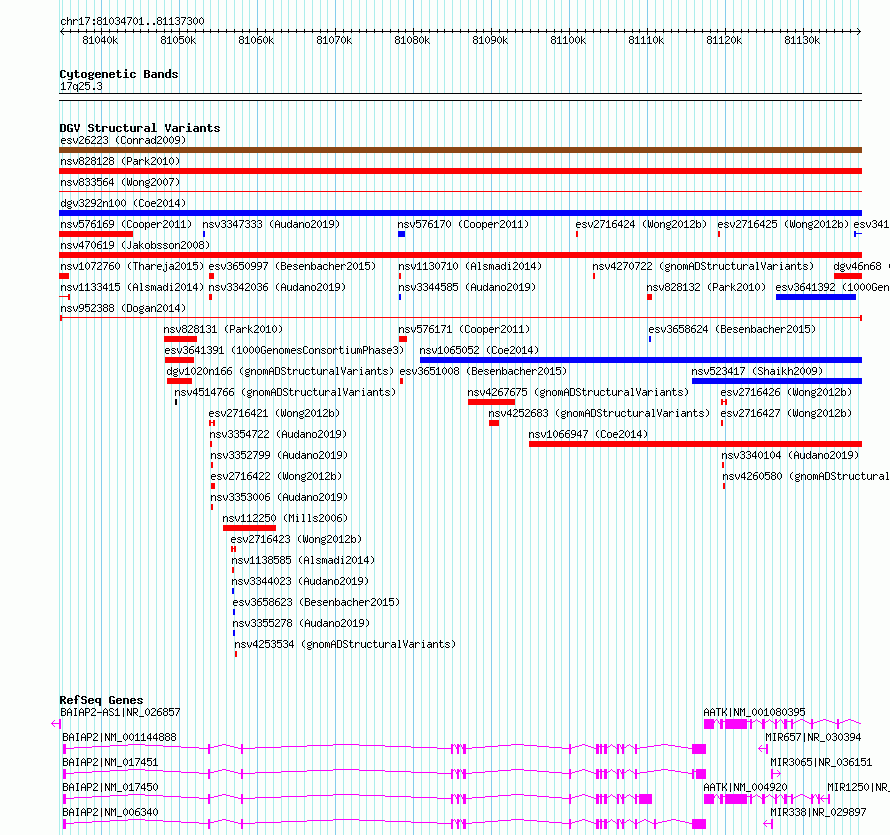Open esv3658624 (Besenbacher2015) variant

pyautogui.click(x=732, y=329)
